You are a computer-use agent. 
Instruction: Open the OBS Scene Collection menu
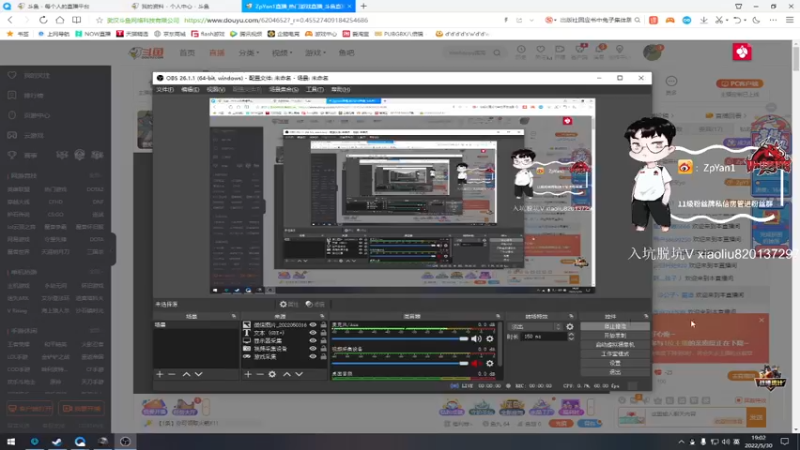click(x=284, y=89)
